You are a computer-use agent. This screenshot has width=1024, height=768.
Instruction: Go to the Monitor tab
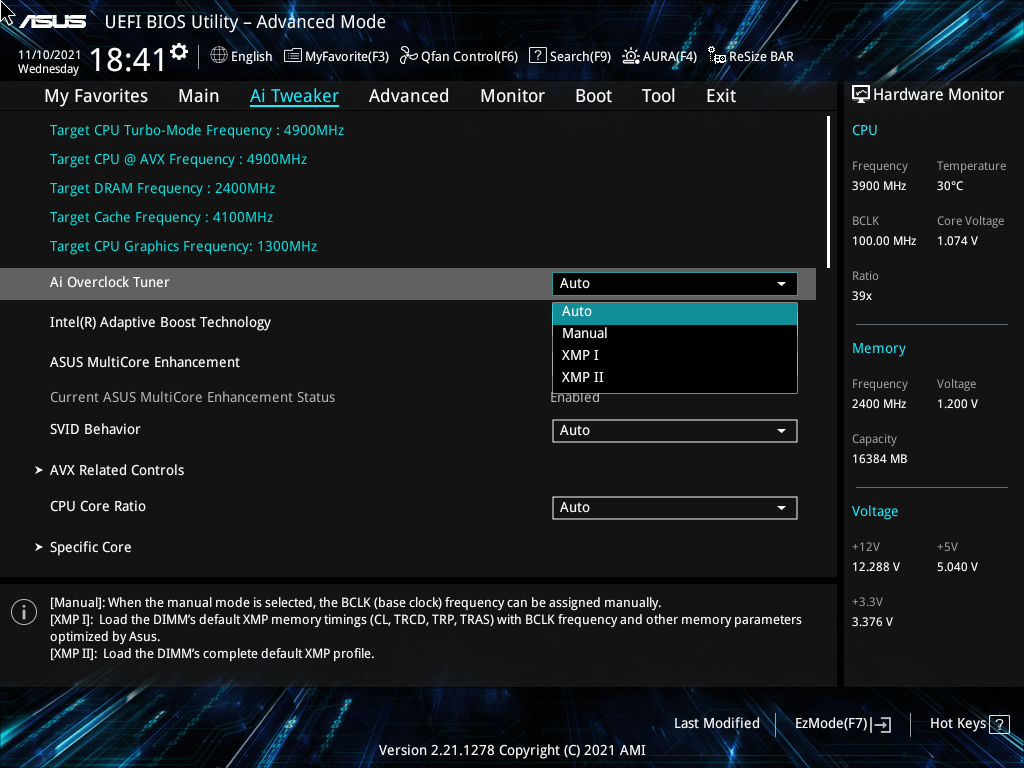pos(513,96)
